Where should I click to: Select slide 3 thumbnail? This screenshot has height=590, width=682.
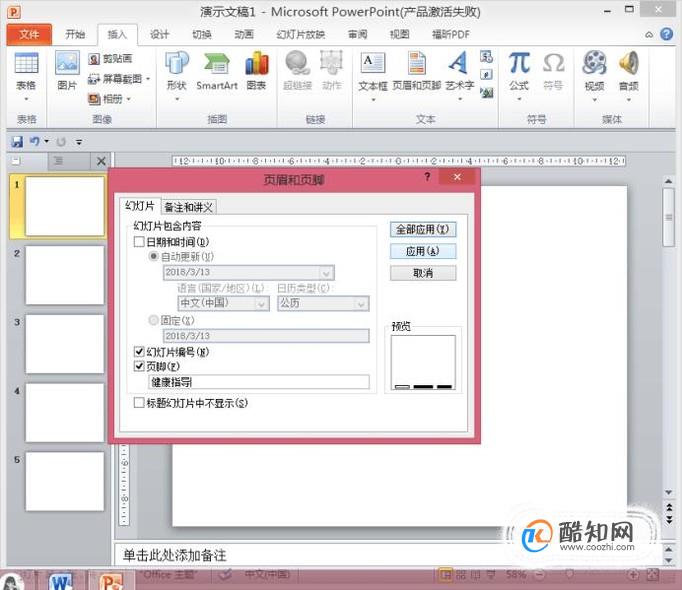point(64,344)
